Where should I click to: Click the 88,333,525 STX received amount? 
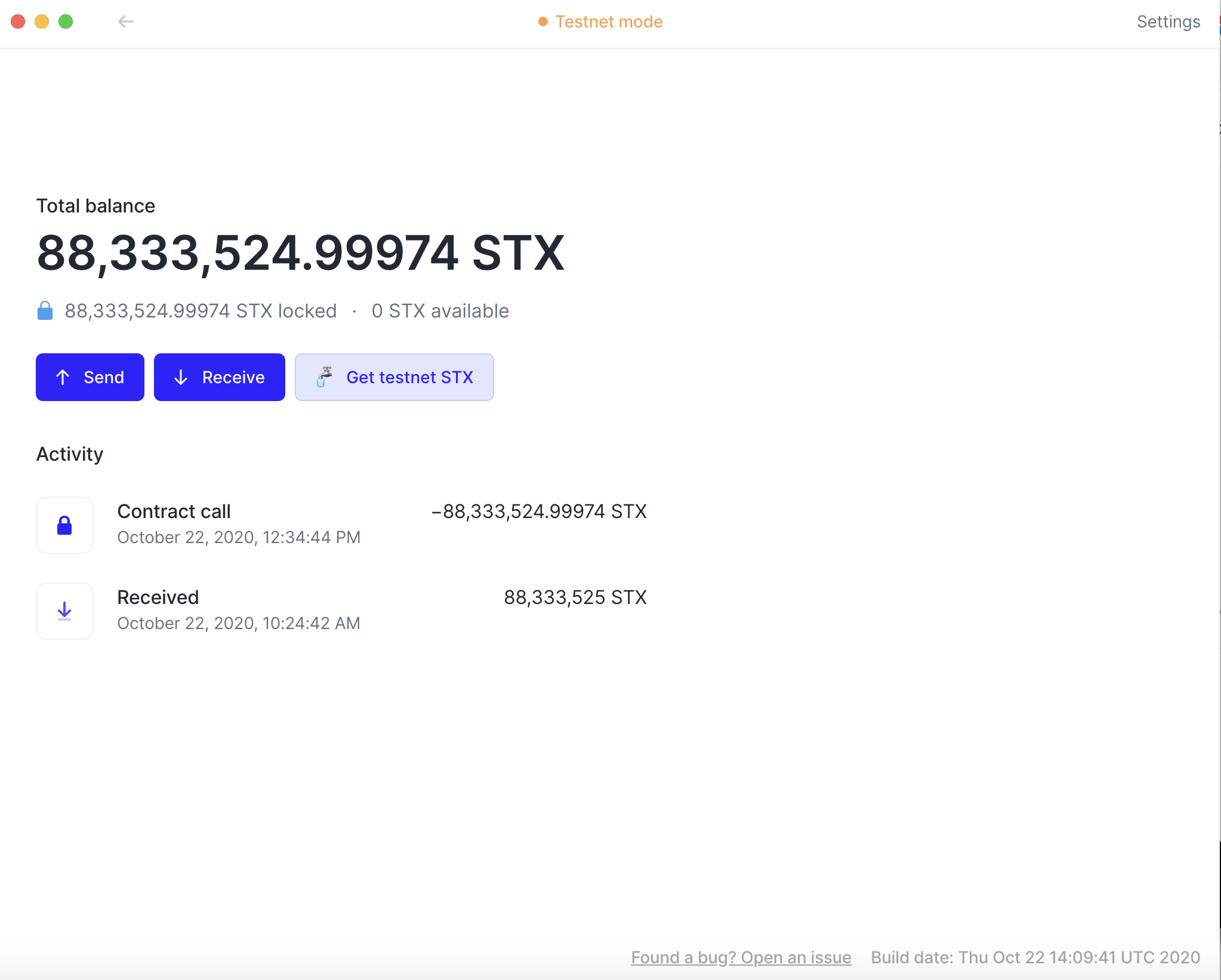click(x=575, y=597)
